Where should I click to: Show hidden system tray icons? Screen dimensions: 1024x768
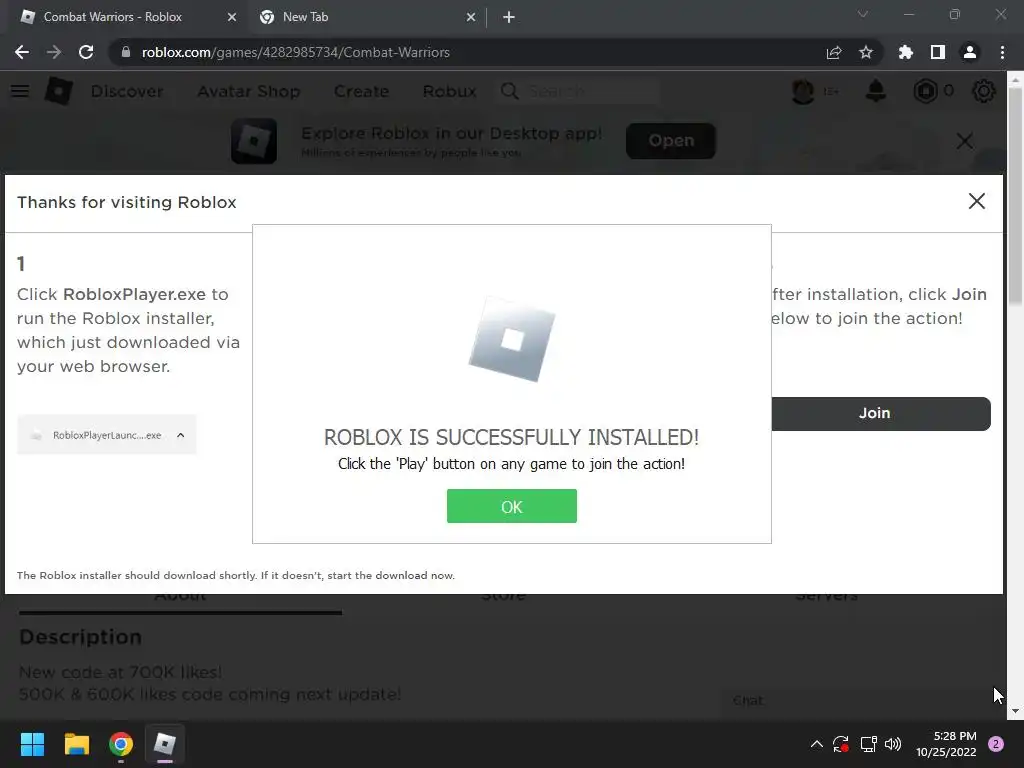(816, 744)
